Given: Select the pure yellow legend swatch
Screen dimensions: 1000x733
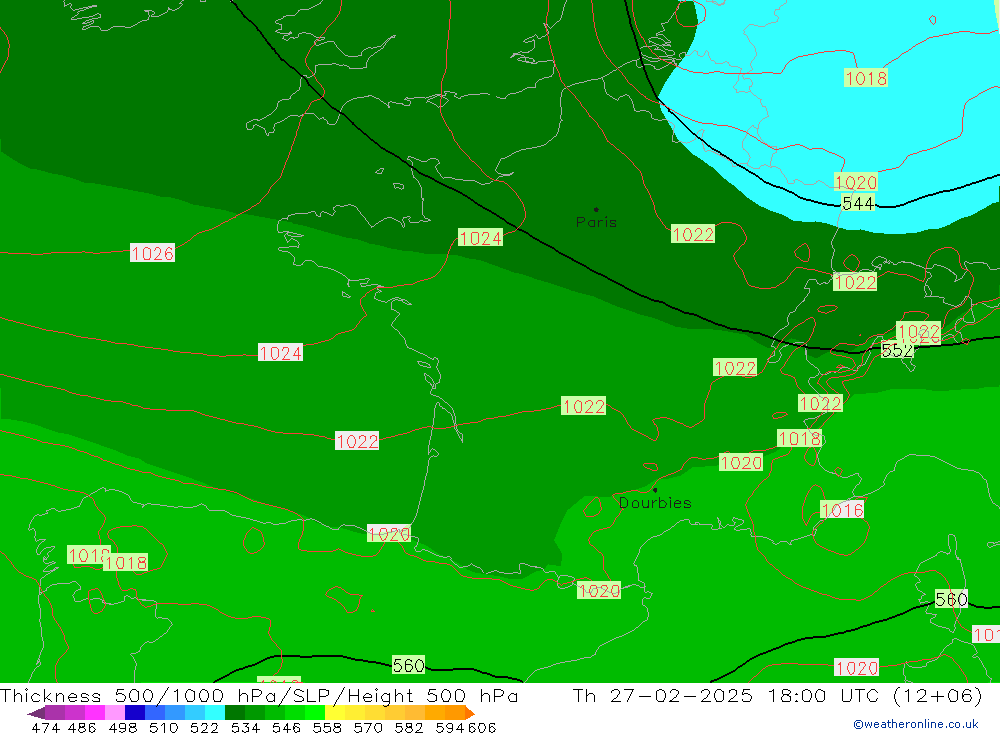Looking at the screenshot, I should [335, 713].
